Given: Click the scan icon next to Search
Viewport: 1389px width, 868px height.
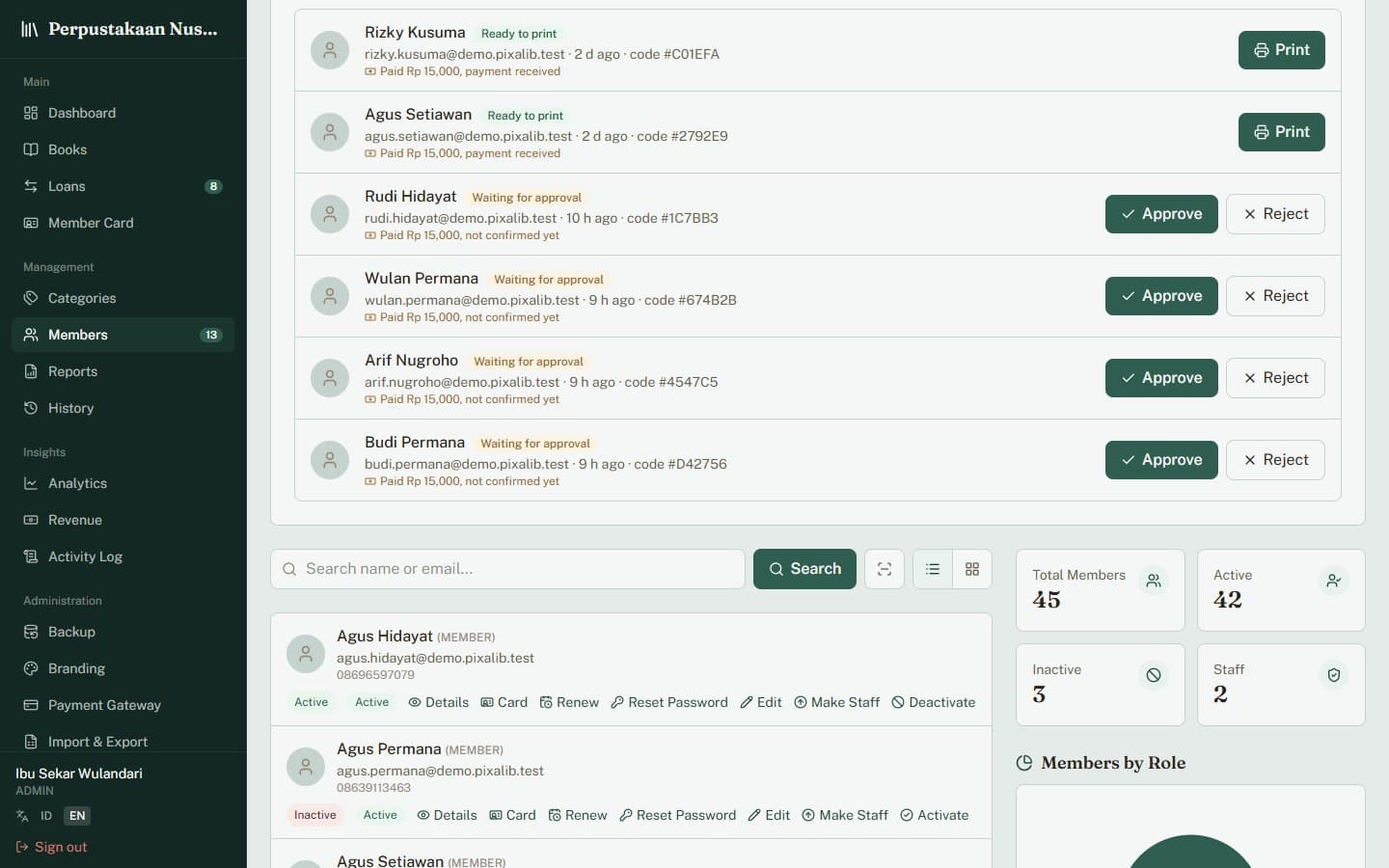Looking at the screenshot, I should 885,569.
